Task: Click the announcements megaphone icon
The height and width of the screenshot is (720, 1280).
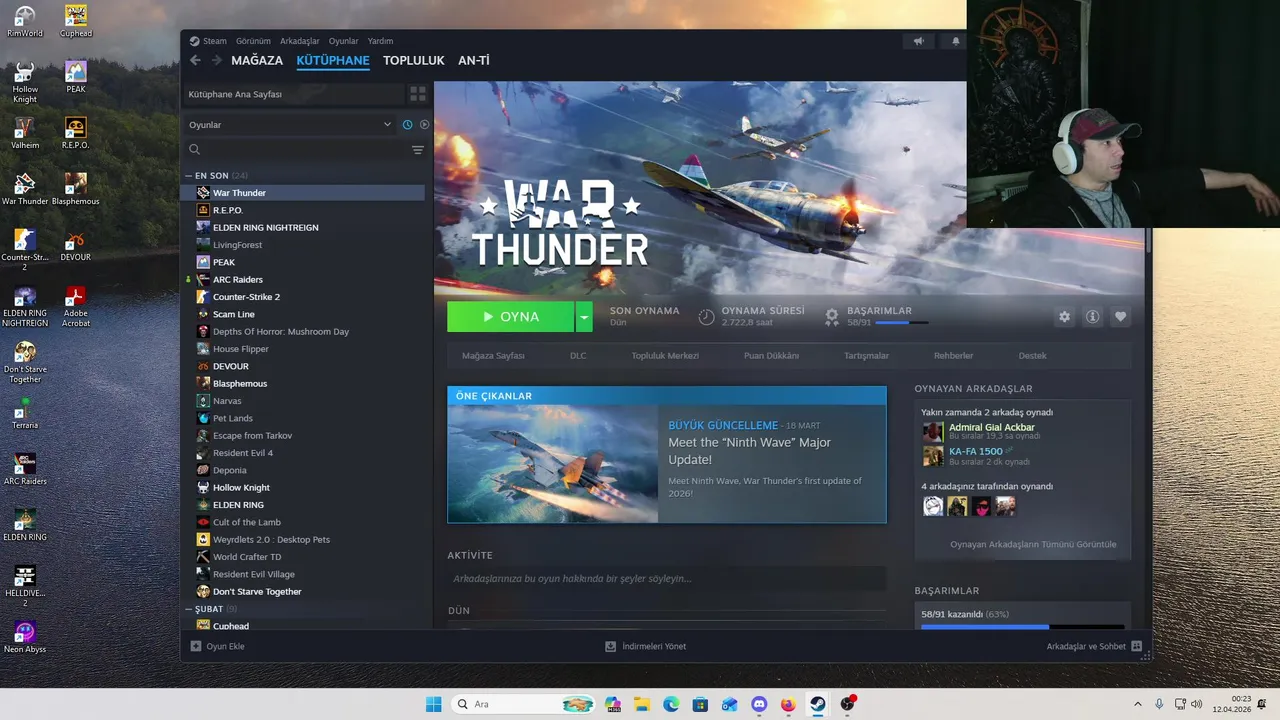Action: click(x=918, y=41)
